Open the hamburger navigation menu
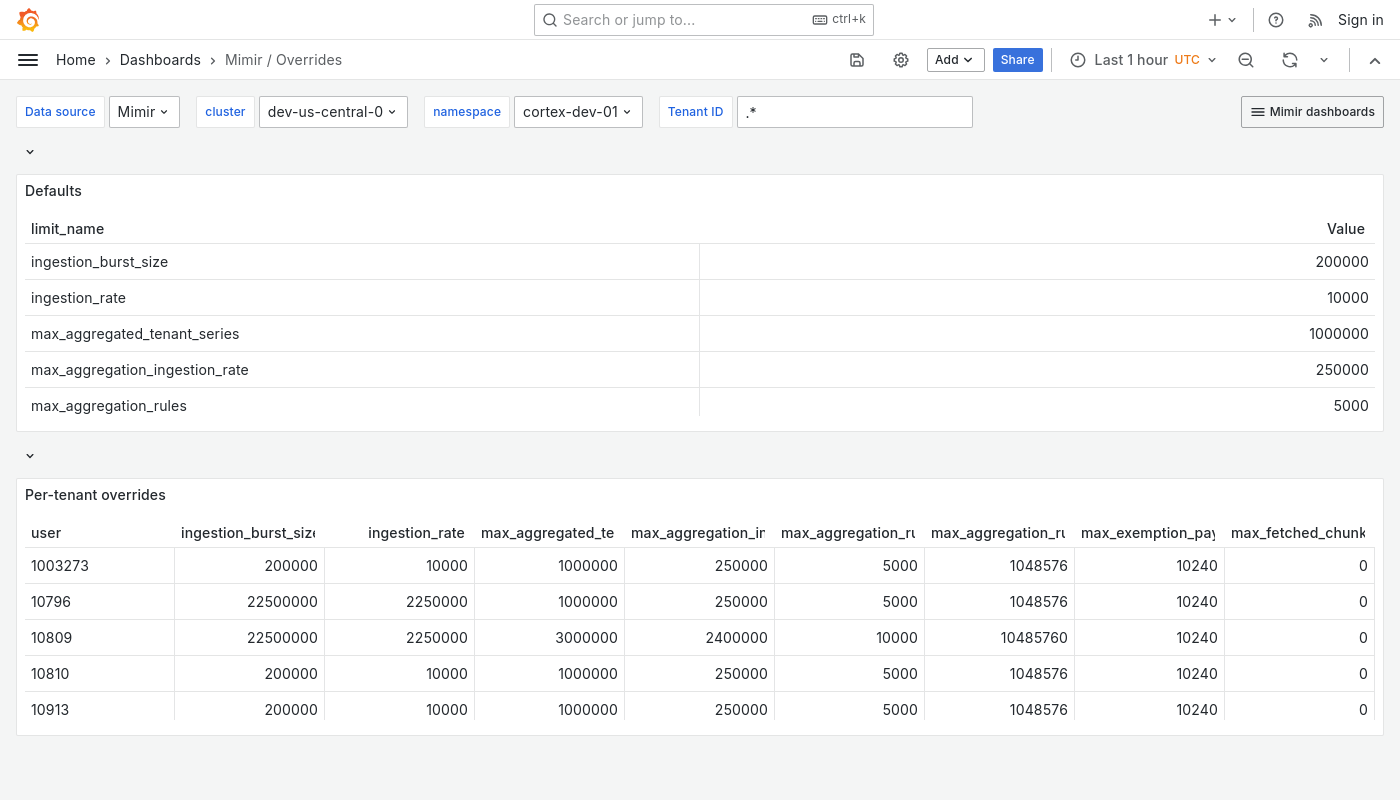 pos(28,59)
